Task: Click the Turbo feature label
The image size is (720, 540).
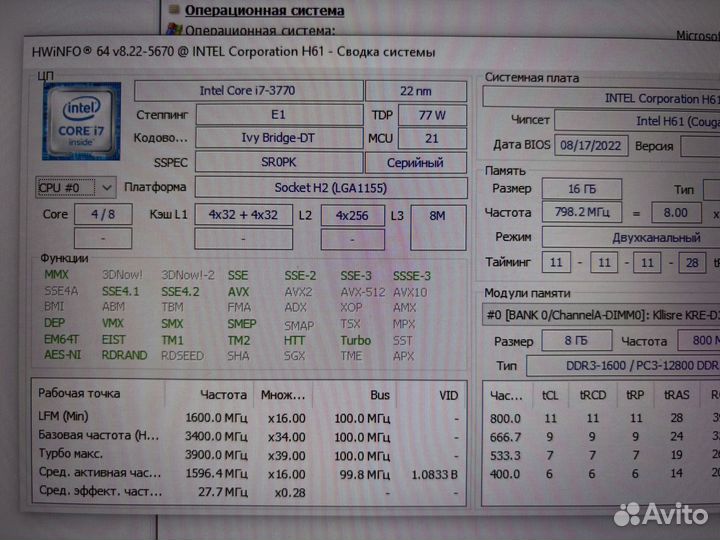Action: 355,340
